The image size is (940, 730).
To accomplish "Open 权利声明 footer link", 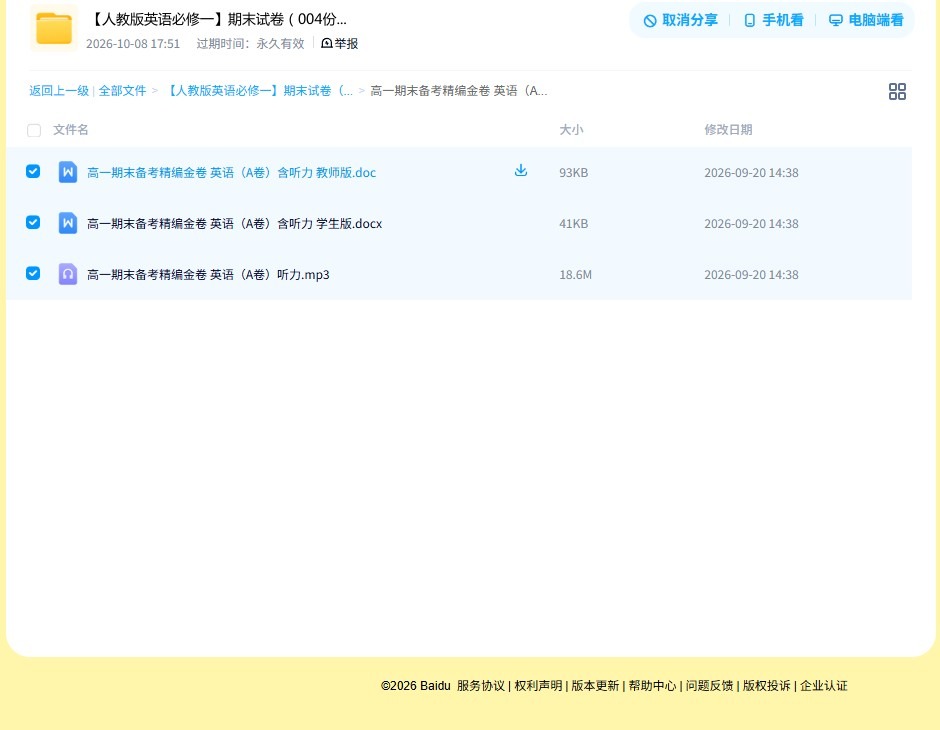I will 538,686.
